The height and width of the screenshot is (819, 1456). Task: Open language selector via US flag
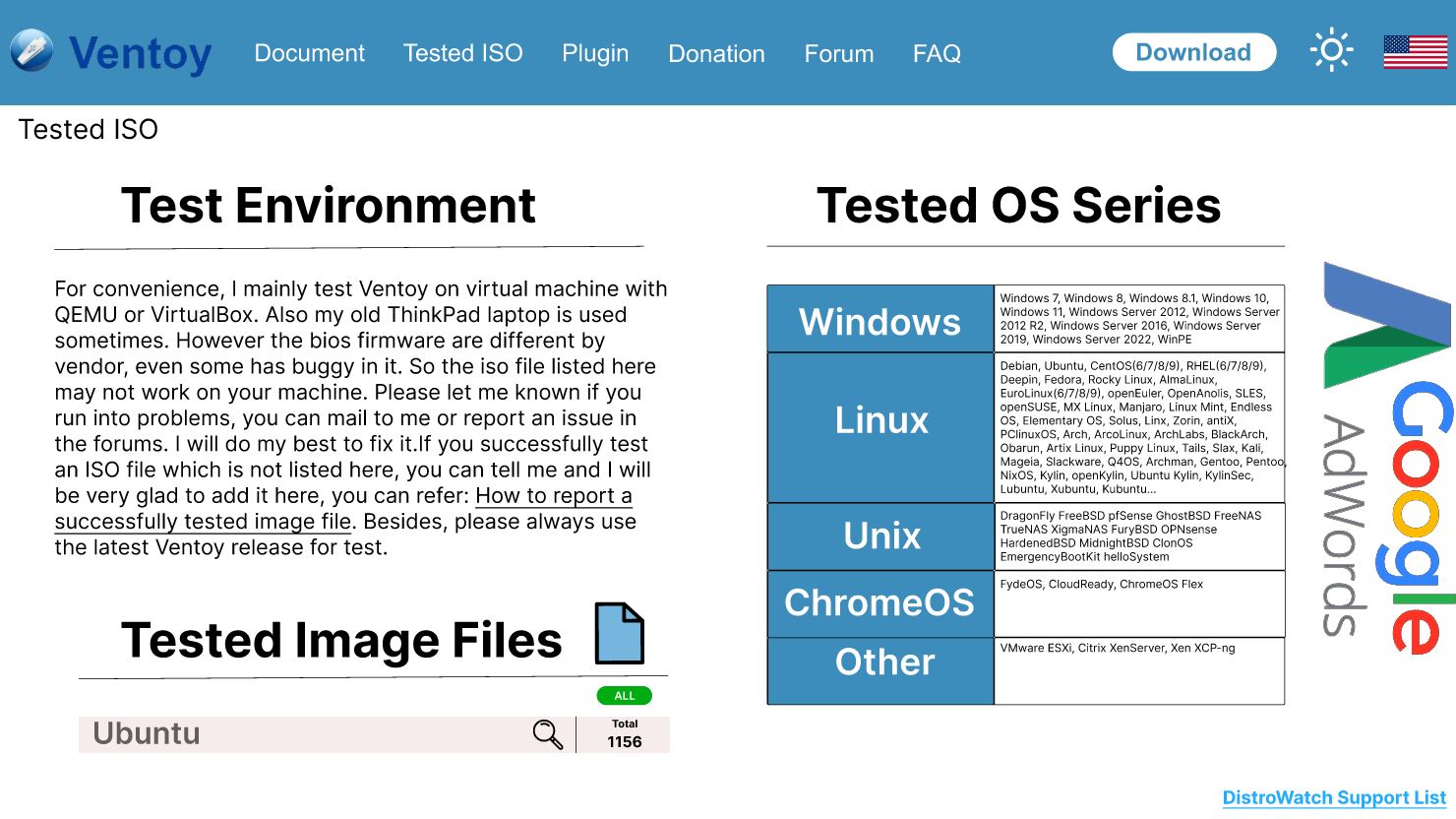click(1415, 52)
